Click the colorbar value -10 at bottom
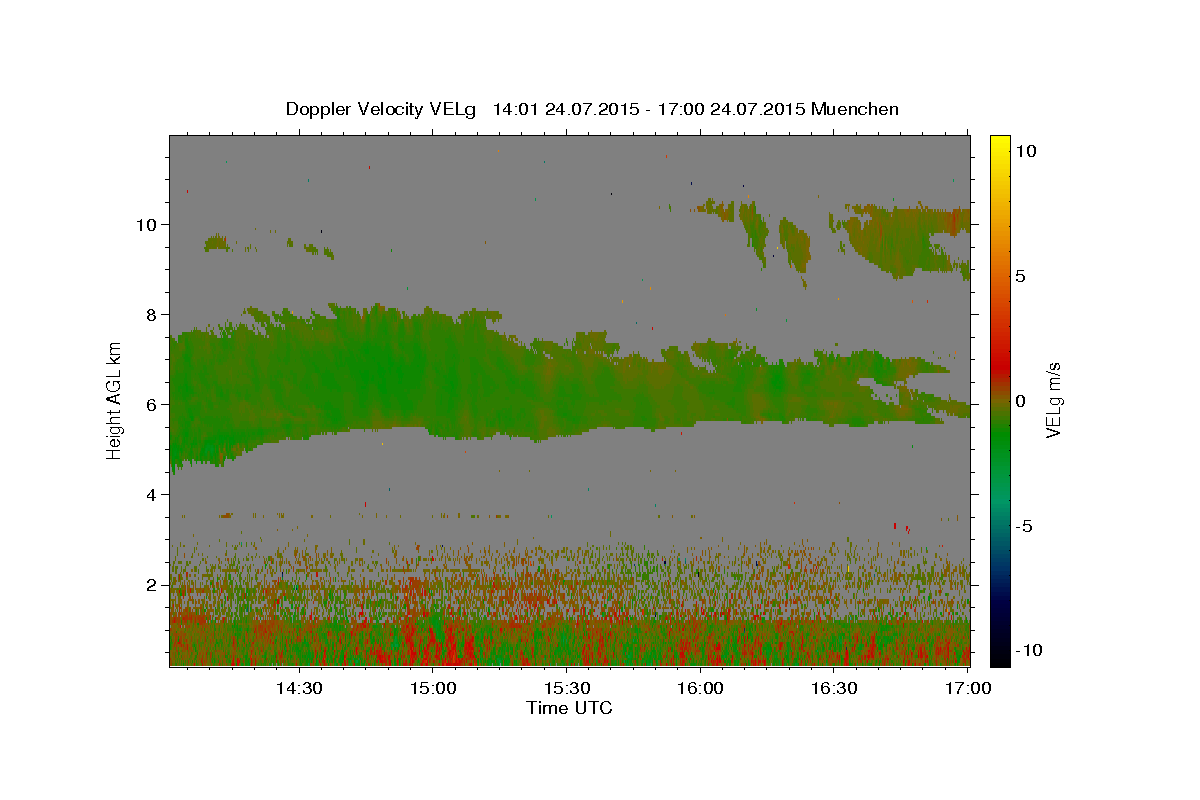Viewport: 1200px width, 800px height. coord(1027,651)
